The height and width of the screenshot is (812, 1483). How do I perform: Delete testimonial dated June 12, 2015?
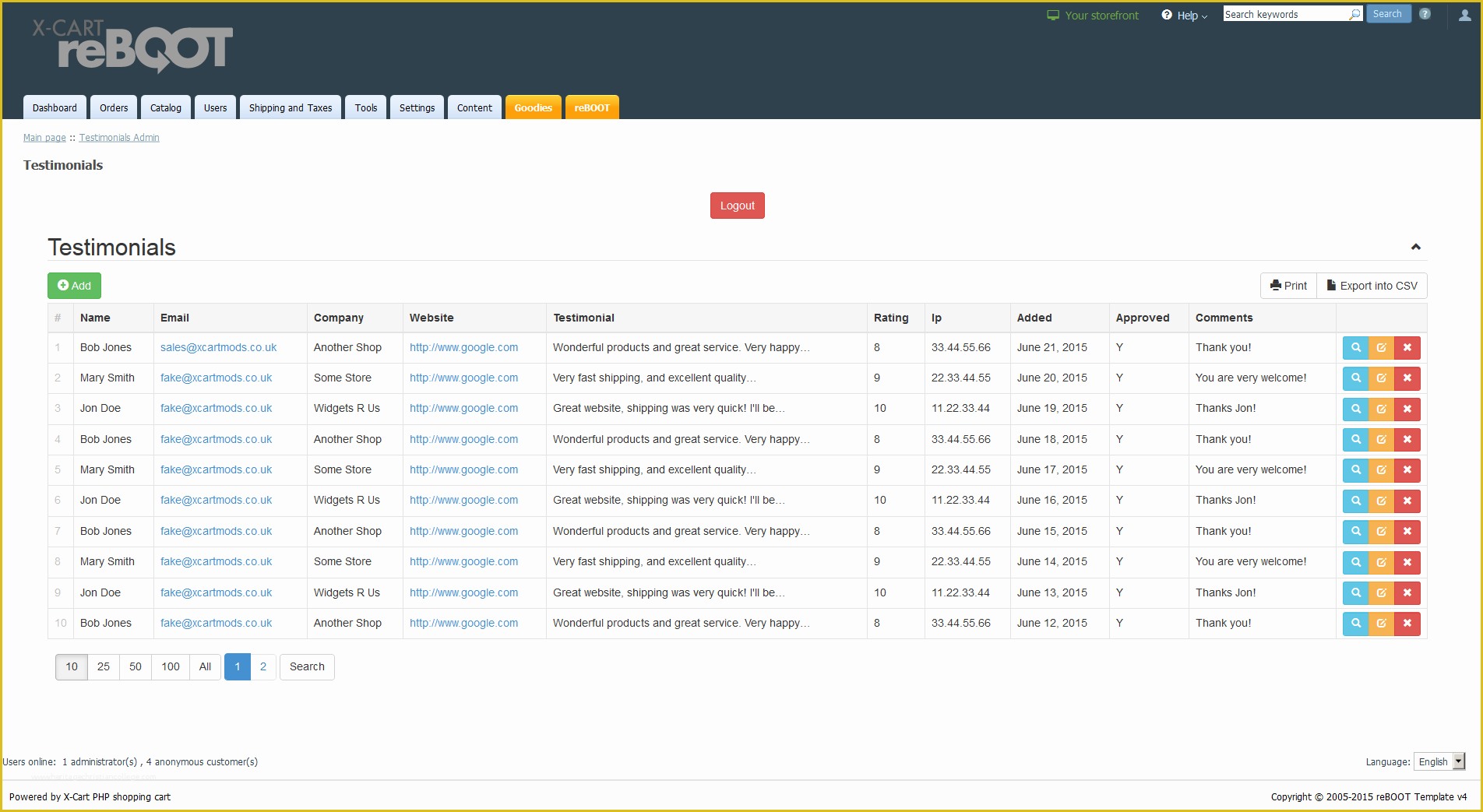point(1407,624)
